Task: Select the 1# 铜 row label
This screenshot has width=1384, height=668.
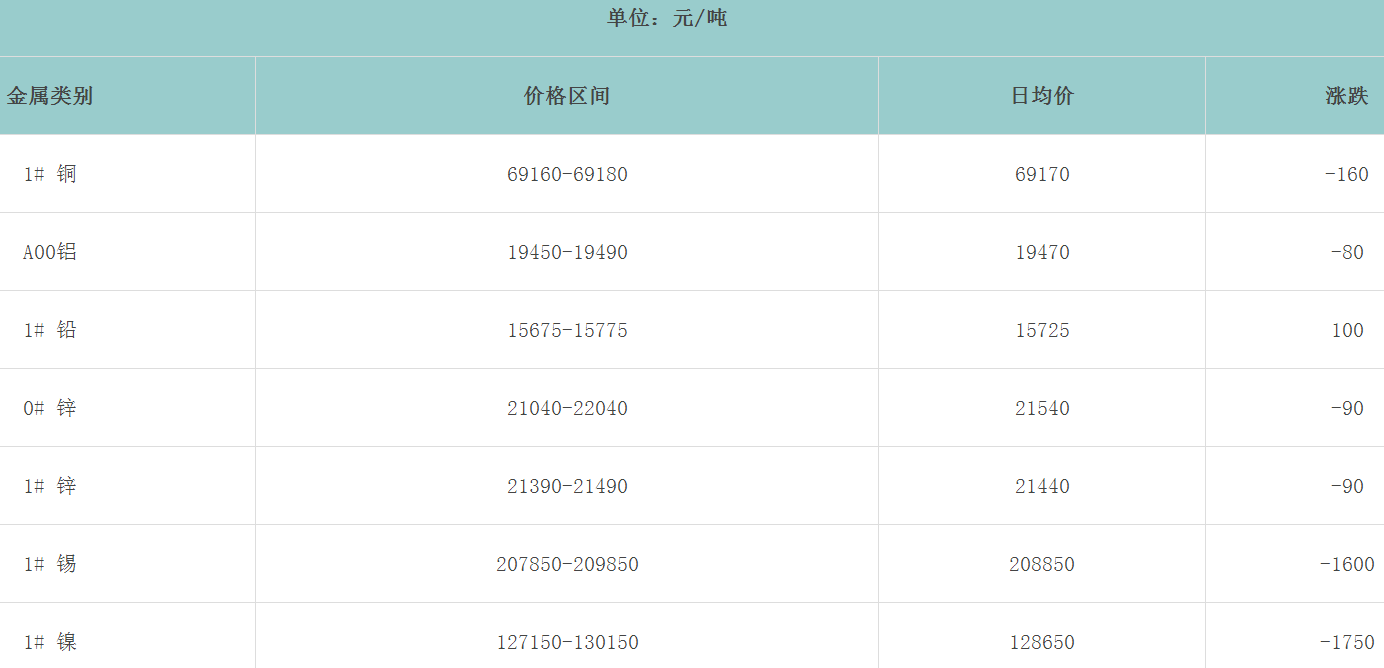Action: tap(50, 174)
